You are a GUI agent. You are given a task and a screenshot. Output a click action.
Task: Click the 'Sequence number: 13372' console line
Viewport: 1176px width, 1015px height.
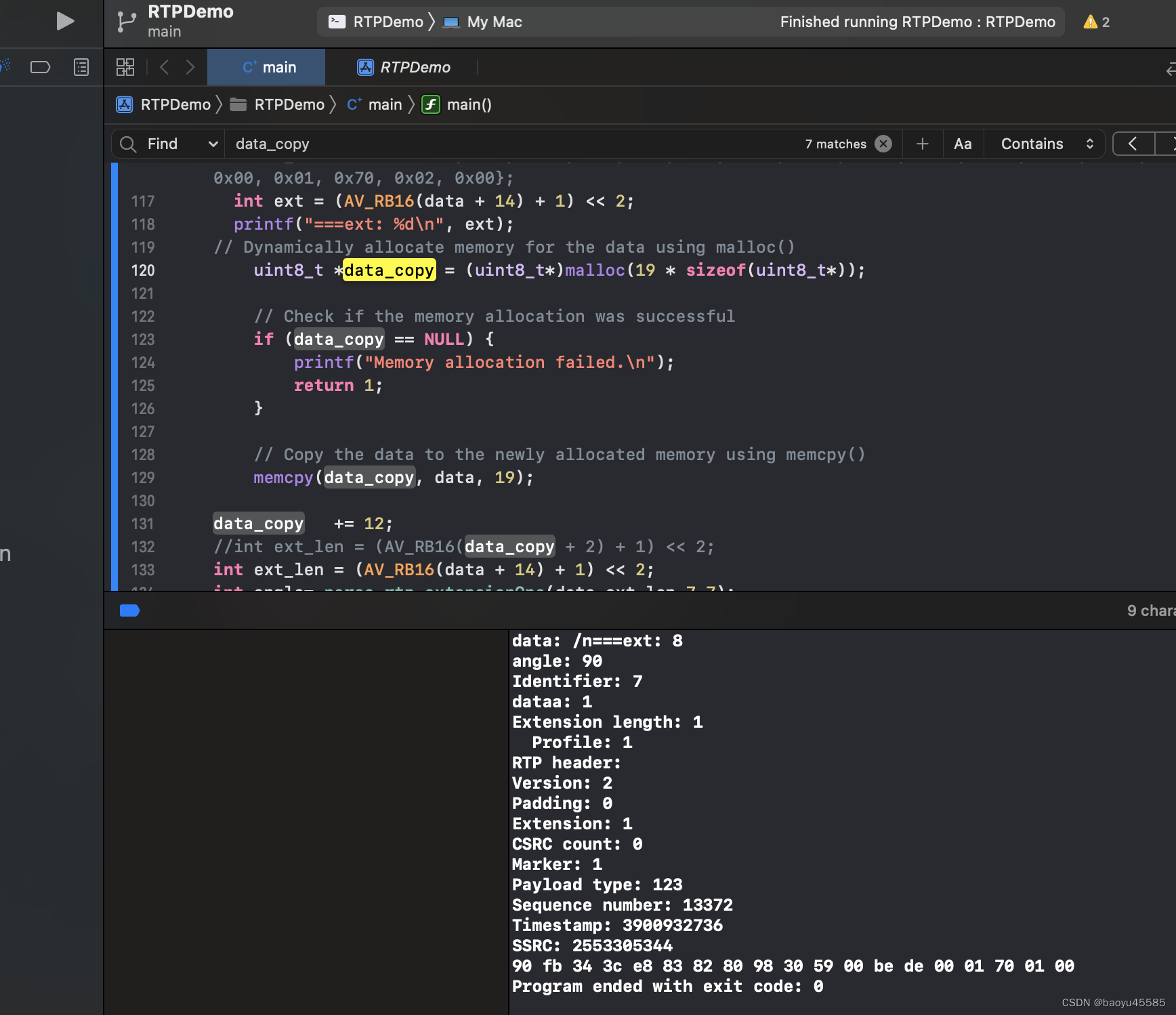coord(622,905)
